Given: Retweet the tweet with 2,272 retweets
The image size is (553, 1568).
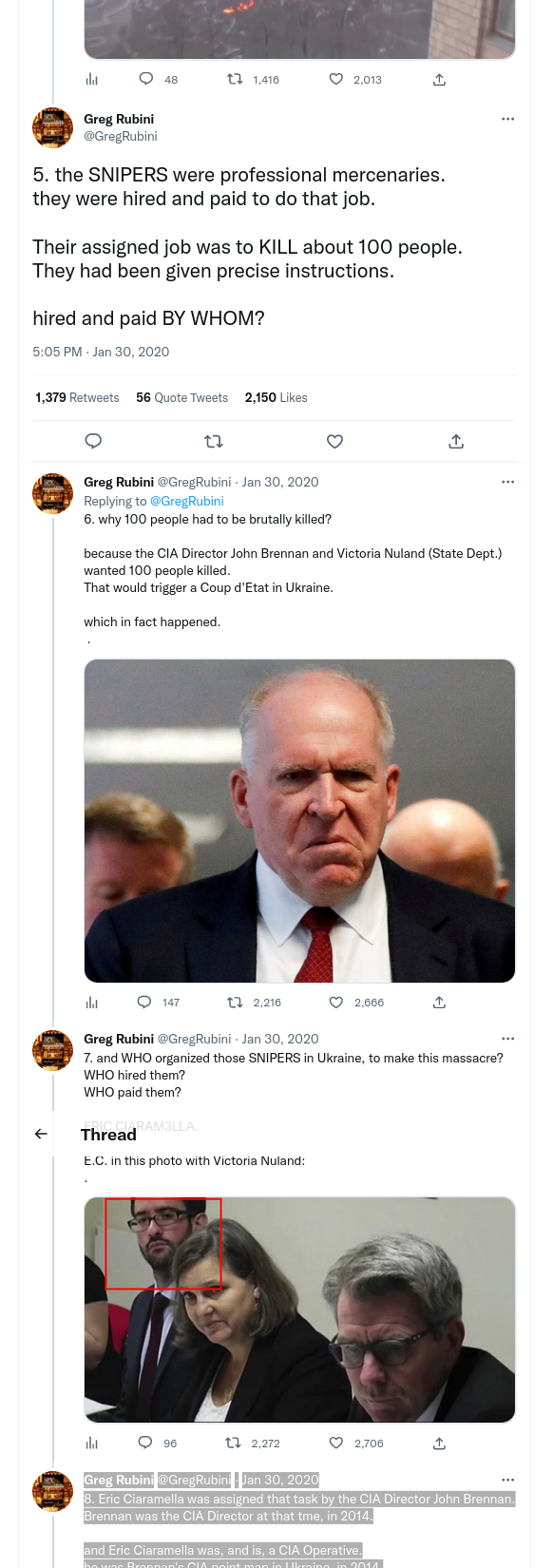Looking at the screenshot, I should tap(233, 1443).
